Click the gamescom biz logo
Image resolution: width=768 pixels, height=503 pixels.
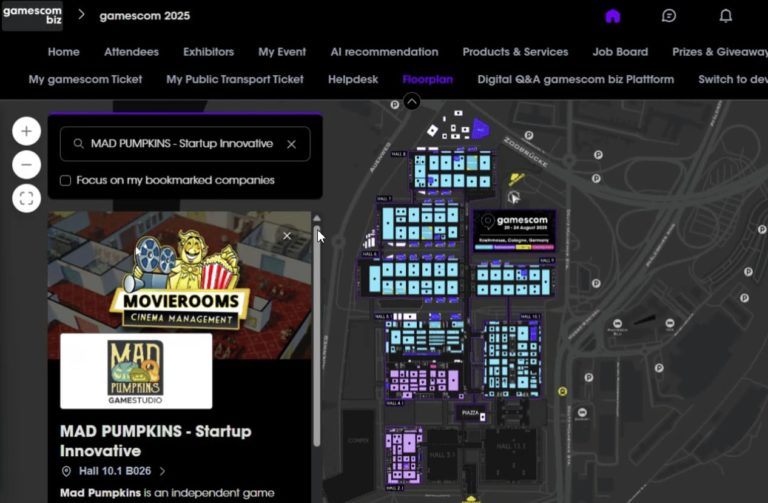[x=32, y=16]
